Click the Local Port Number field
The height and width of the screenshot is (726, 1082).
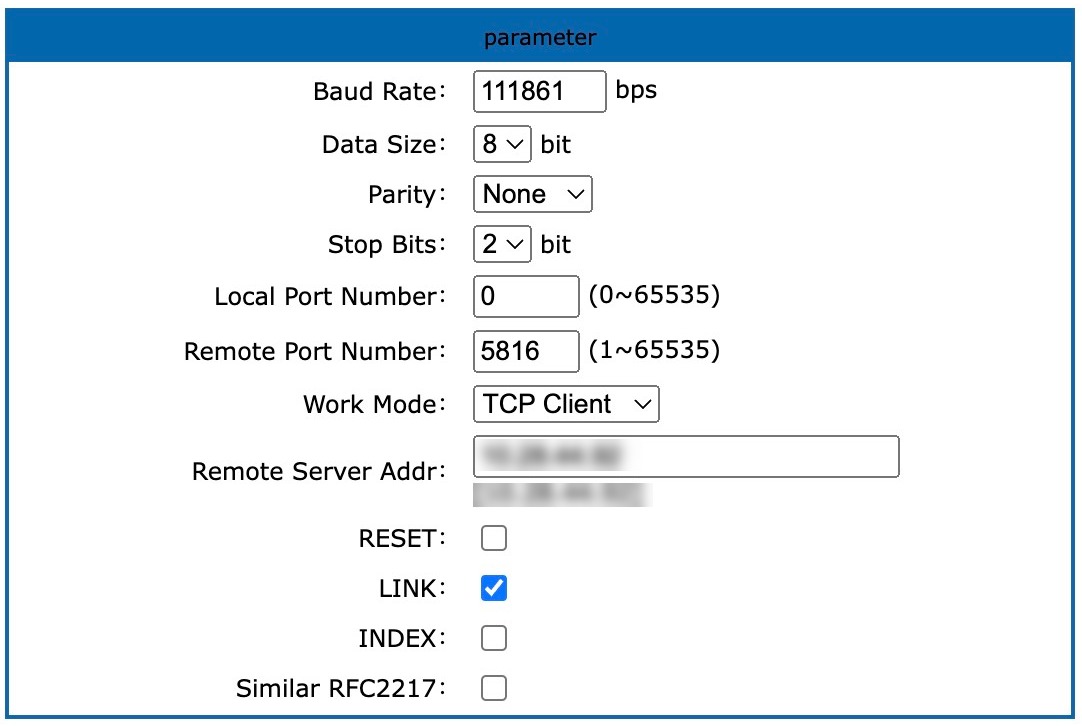526,296
